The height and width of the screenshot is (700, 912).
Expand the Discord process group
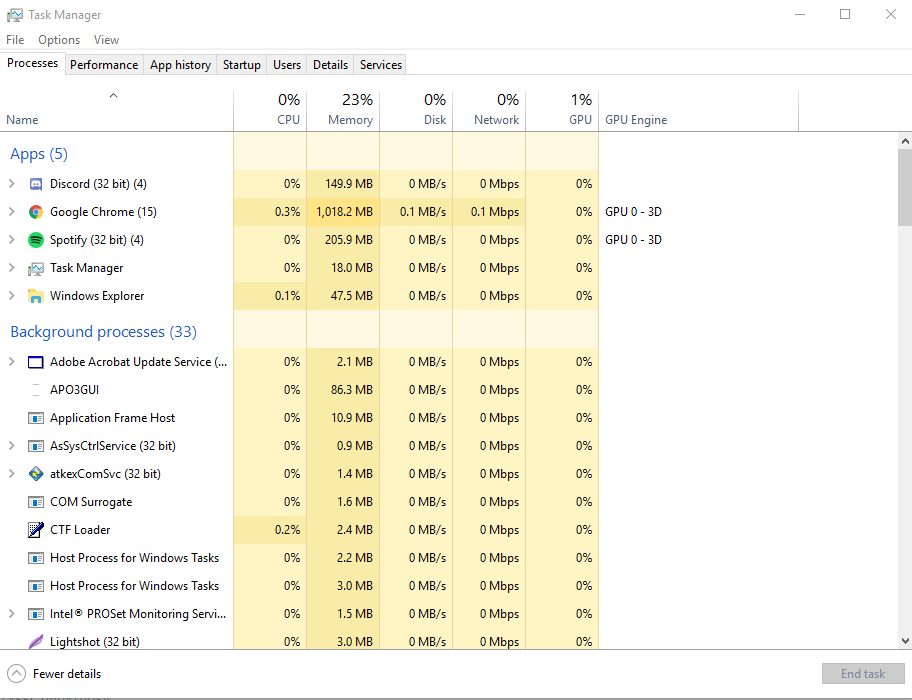click(12, 184)
